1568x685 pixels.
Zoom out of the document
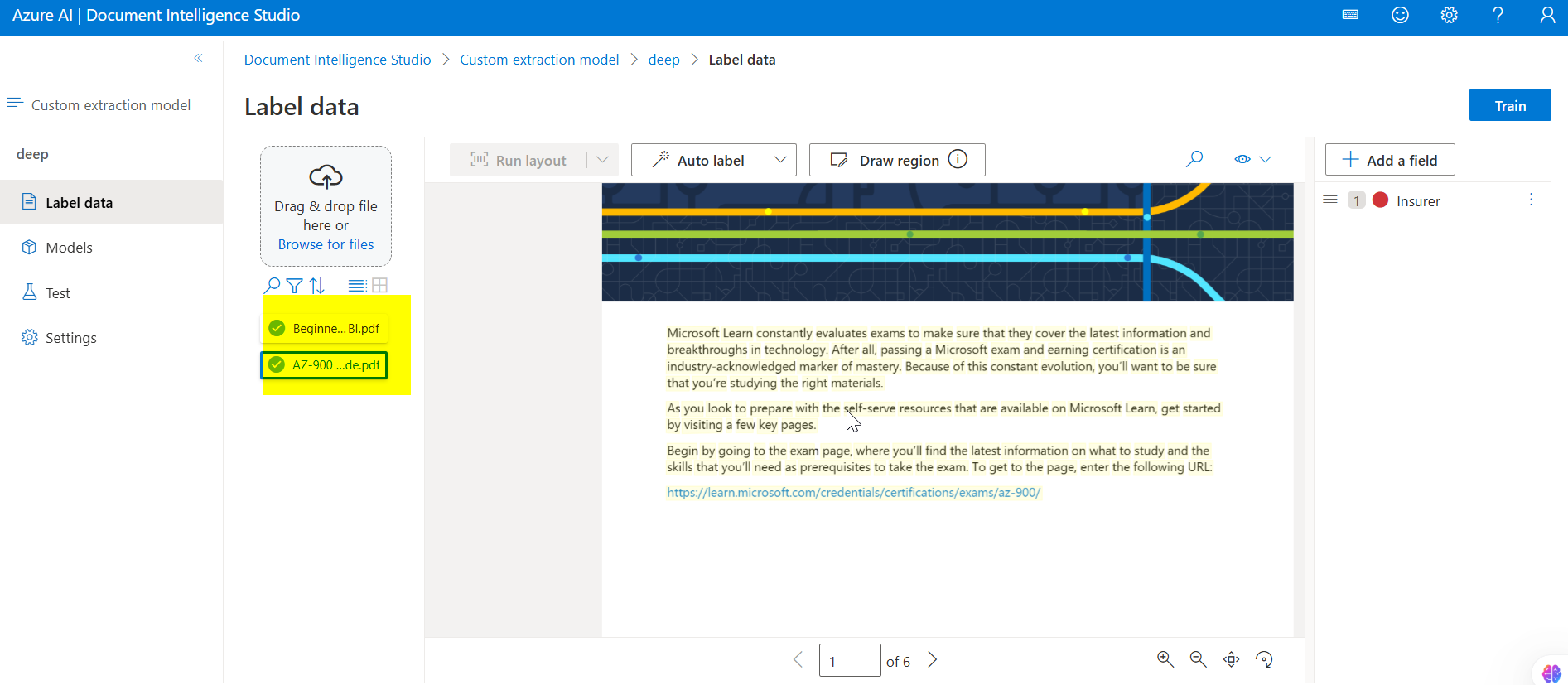(1198, 659)
